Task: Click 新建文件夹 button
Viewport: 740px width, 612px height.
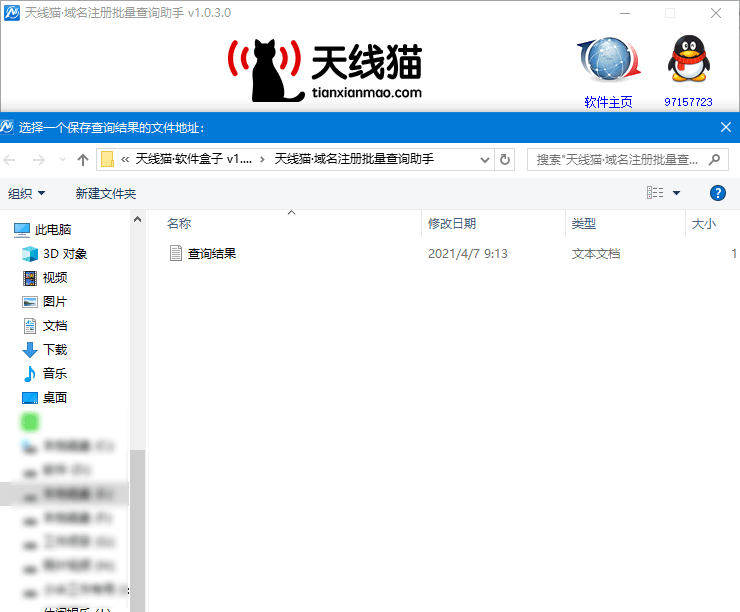Action: click(x=106, y=193)
